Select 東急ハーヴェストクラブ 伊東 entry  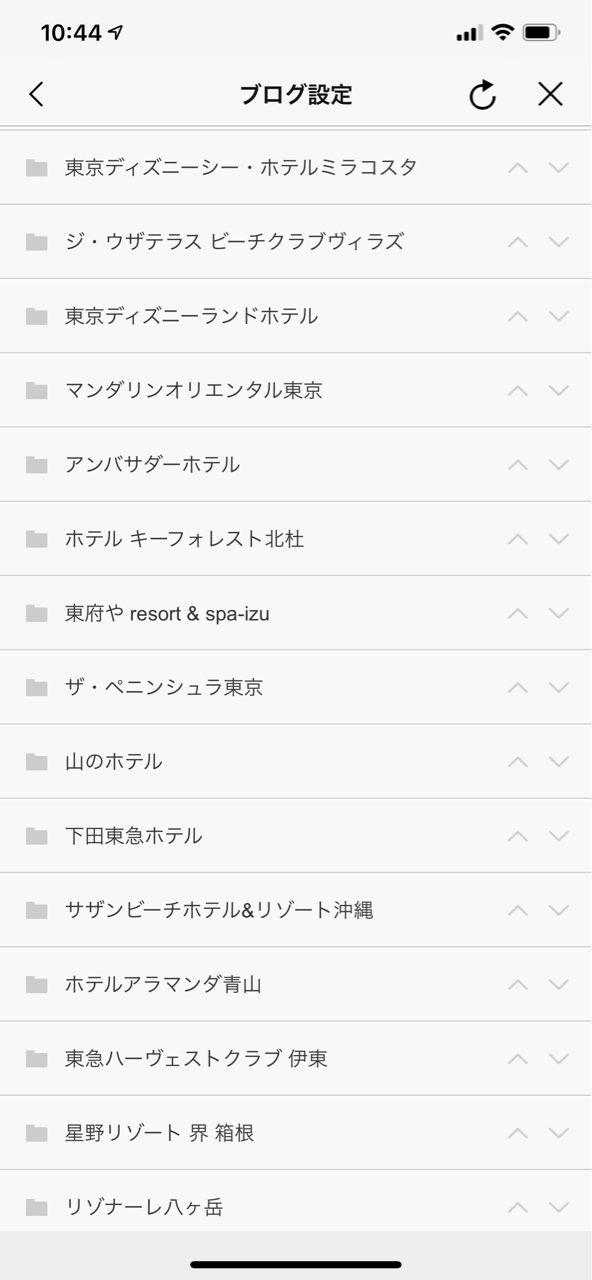(x=196, y=1058)
